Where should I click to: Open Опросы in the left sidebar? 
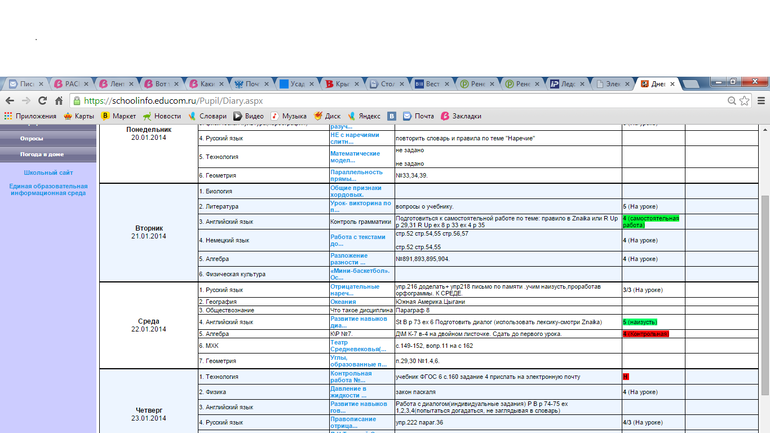pyautogui.click(x=48, y=139)
